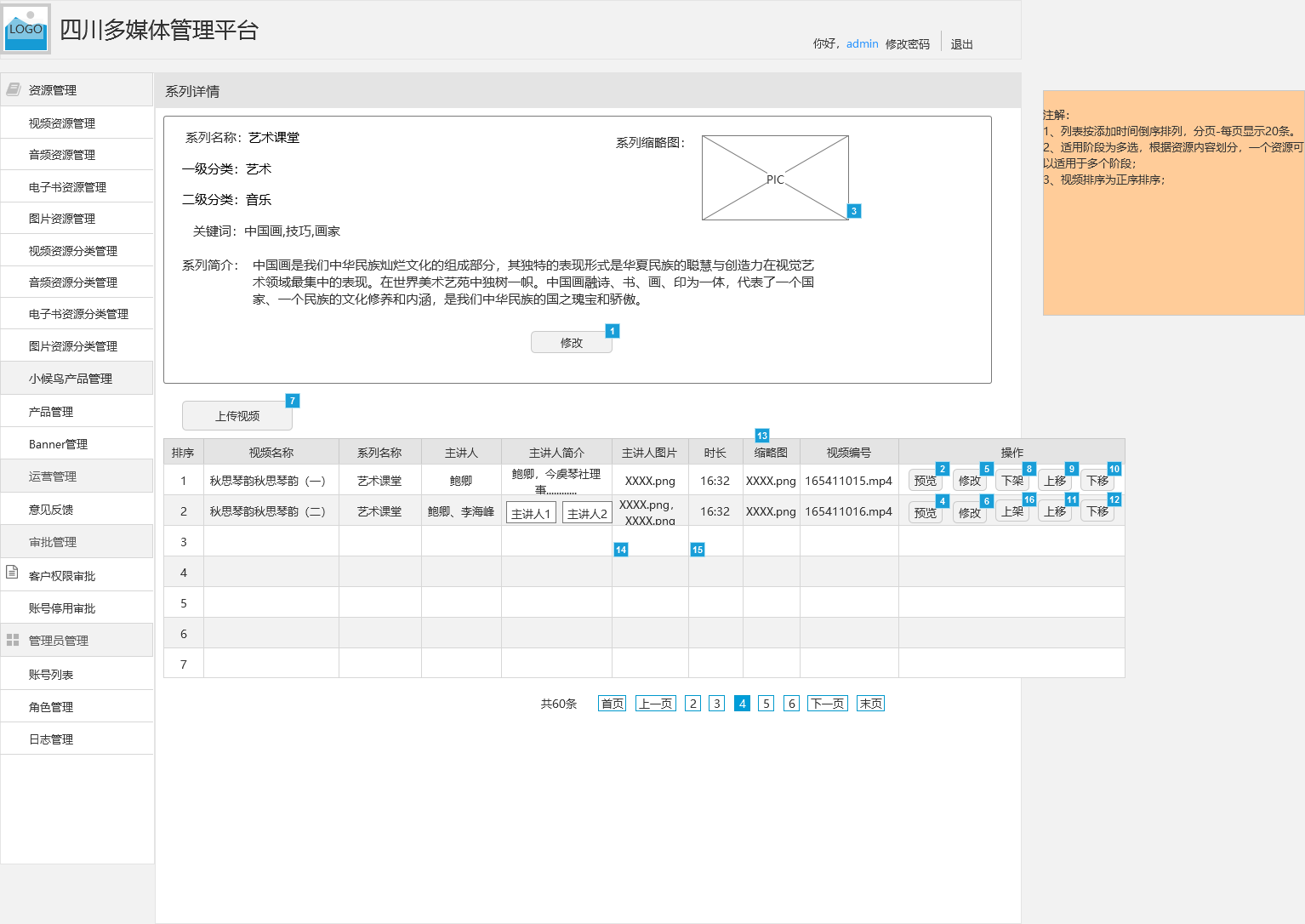The width and height of the screenshot is (1305, 924).
Task: Click 视频名称 column header
Action: point(271,452)
